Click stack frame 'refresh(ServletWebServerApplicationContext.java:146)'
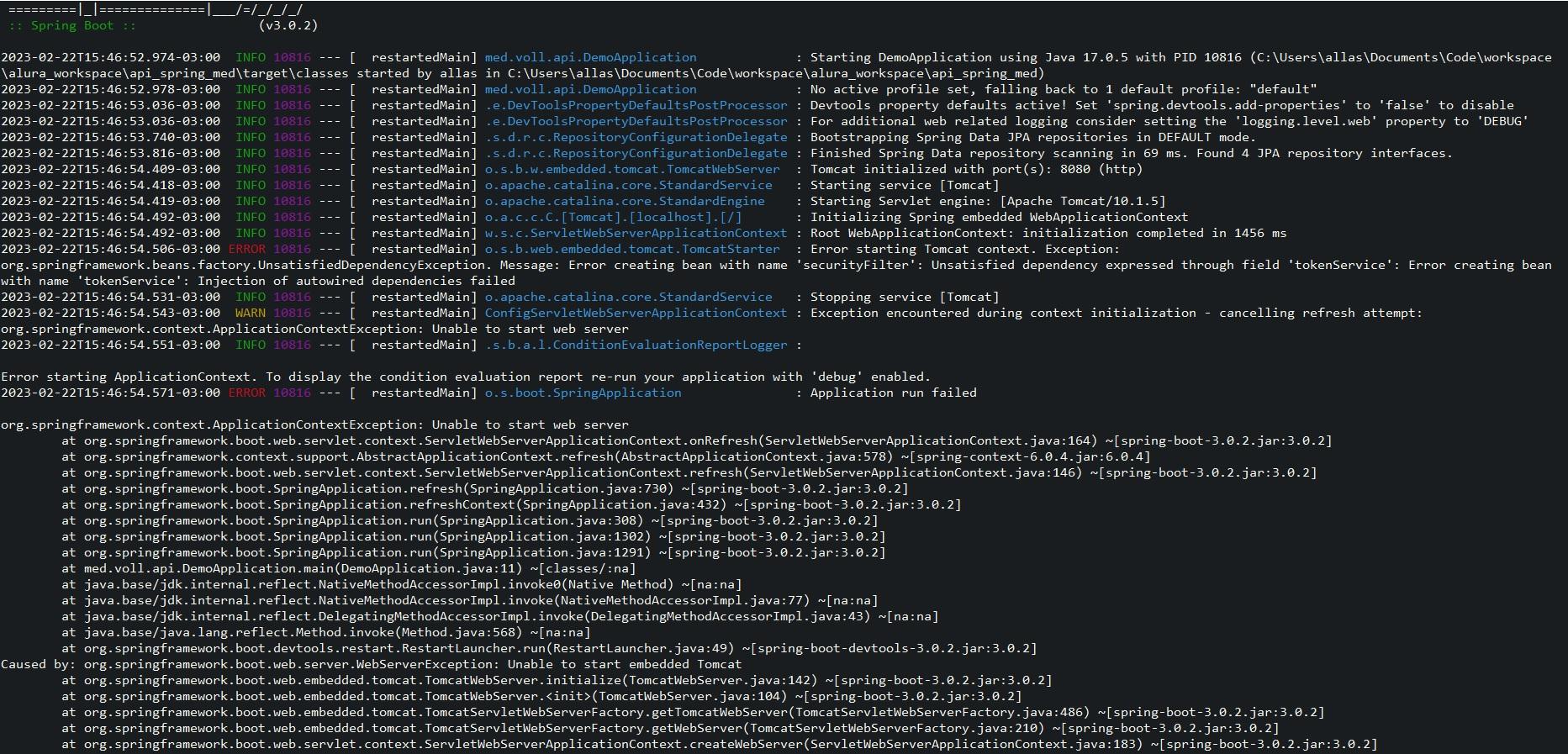 (x=689, y=472)
